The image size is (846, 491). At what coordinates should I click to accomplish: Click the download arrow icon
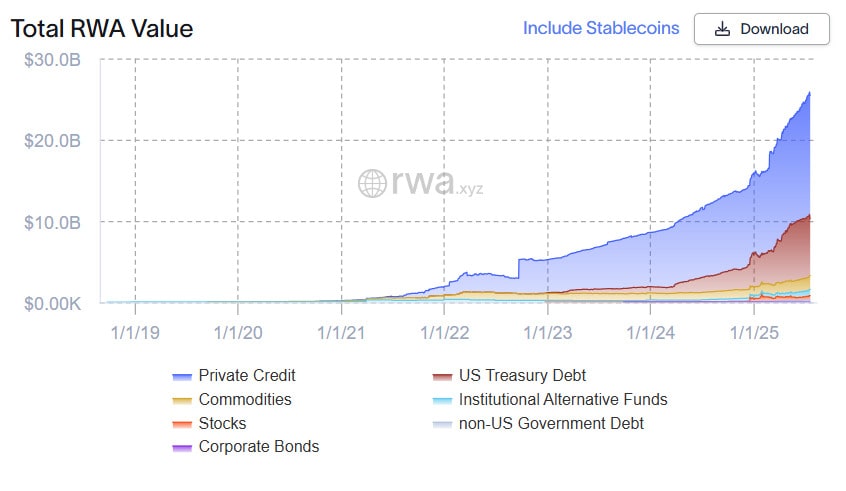point(722,29)
